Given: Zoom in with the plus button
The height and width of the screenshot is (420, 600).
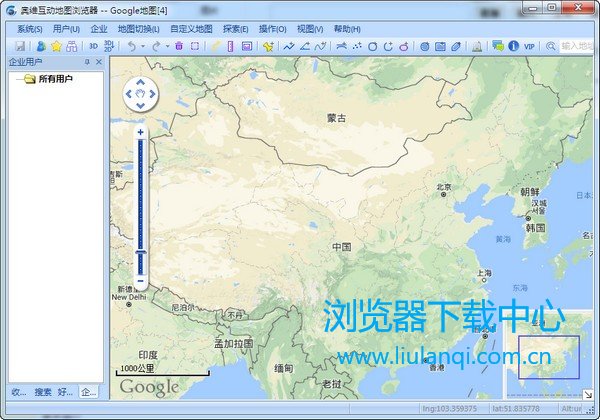Looking at the screenshot, I should (140, 132).
